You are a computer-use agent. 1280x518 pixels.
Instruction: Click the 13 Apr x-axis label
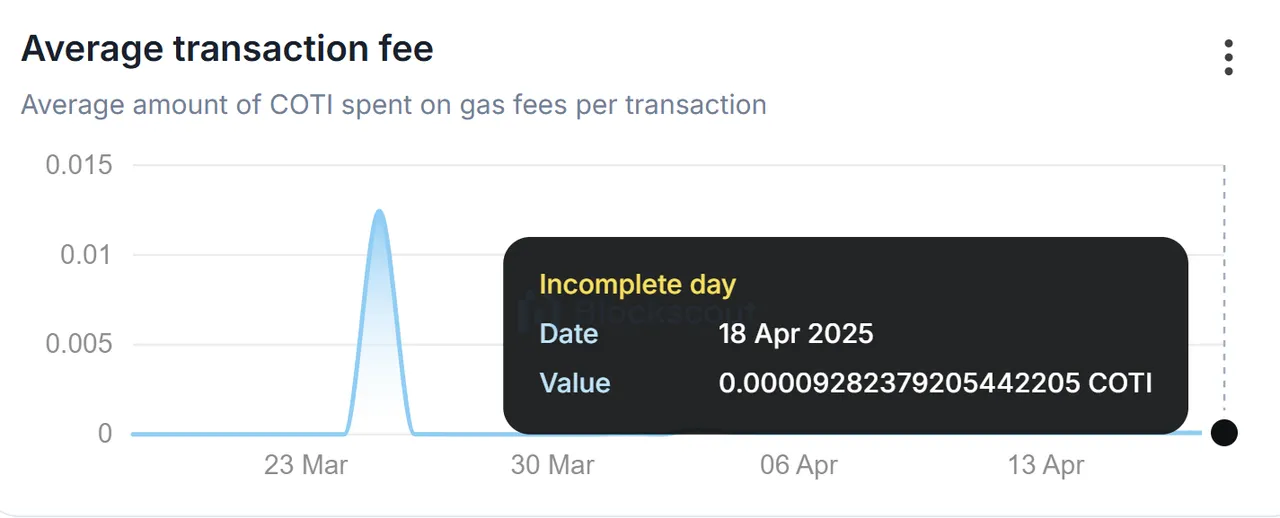pos(1046,465)
